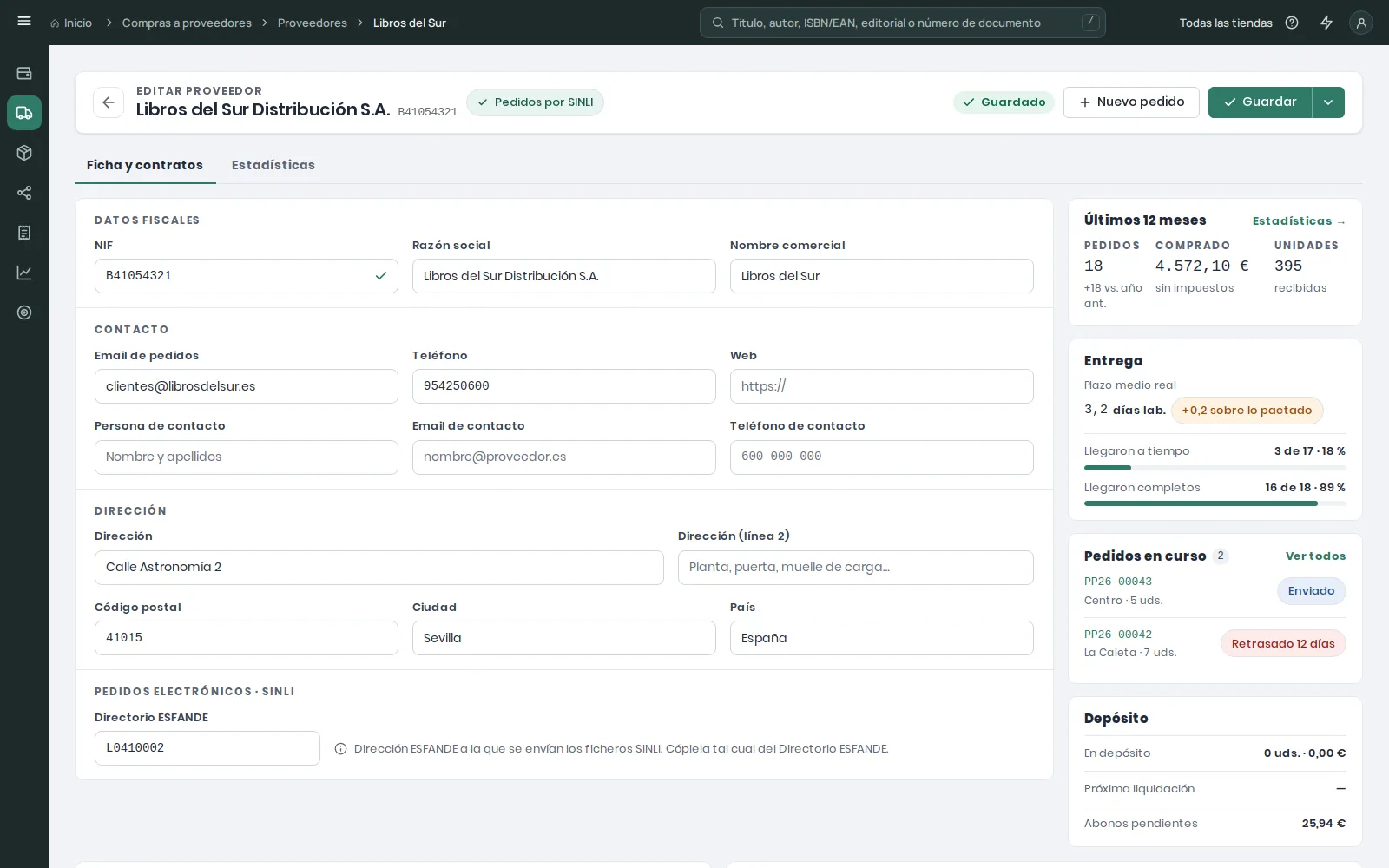The height and width of the screenshot is (868, 1389).
Task: Open order PP26-00042
Action: coord(1118,635)
